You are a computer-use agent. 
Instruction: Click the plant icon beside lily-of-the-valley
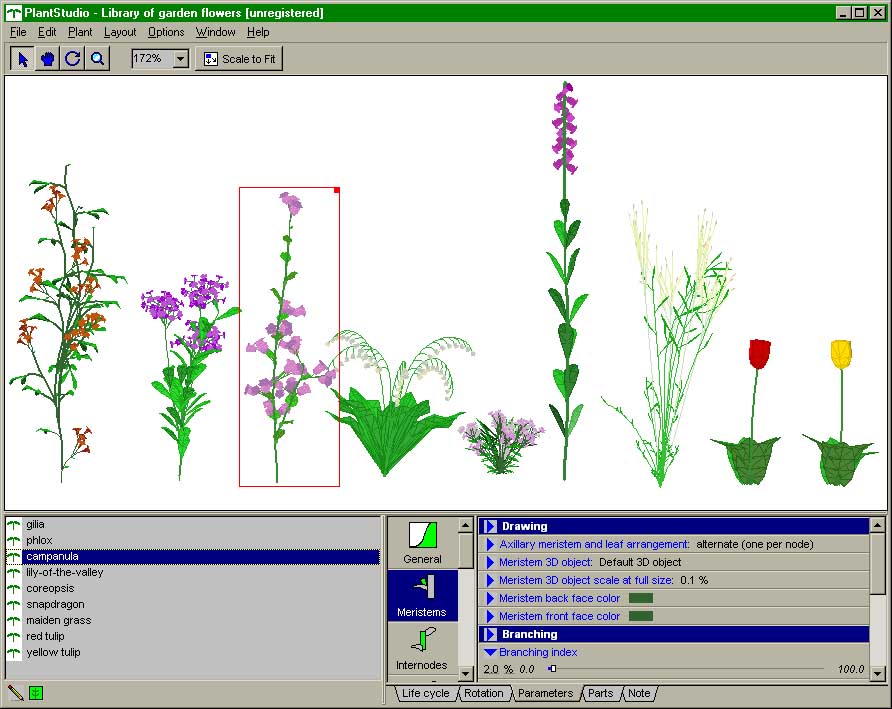[x=14, y=572]
